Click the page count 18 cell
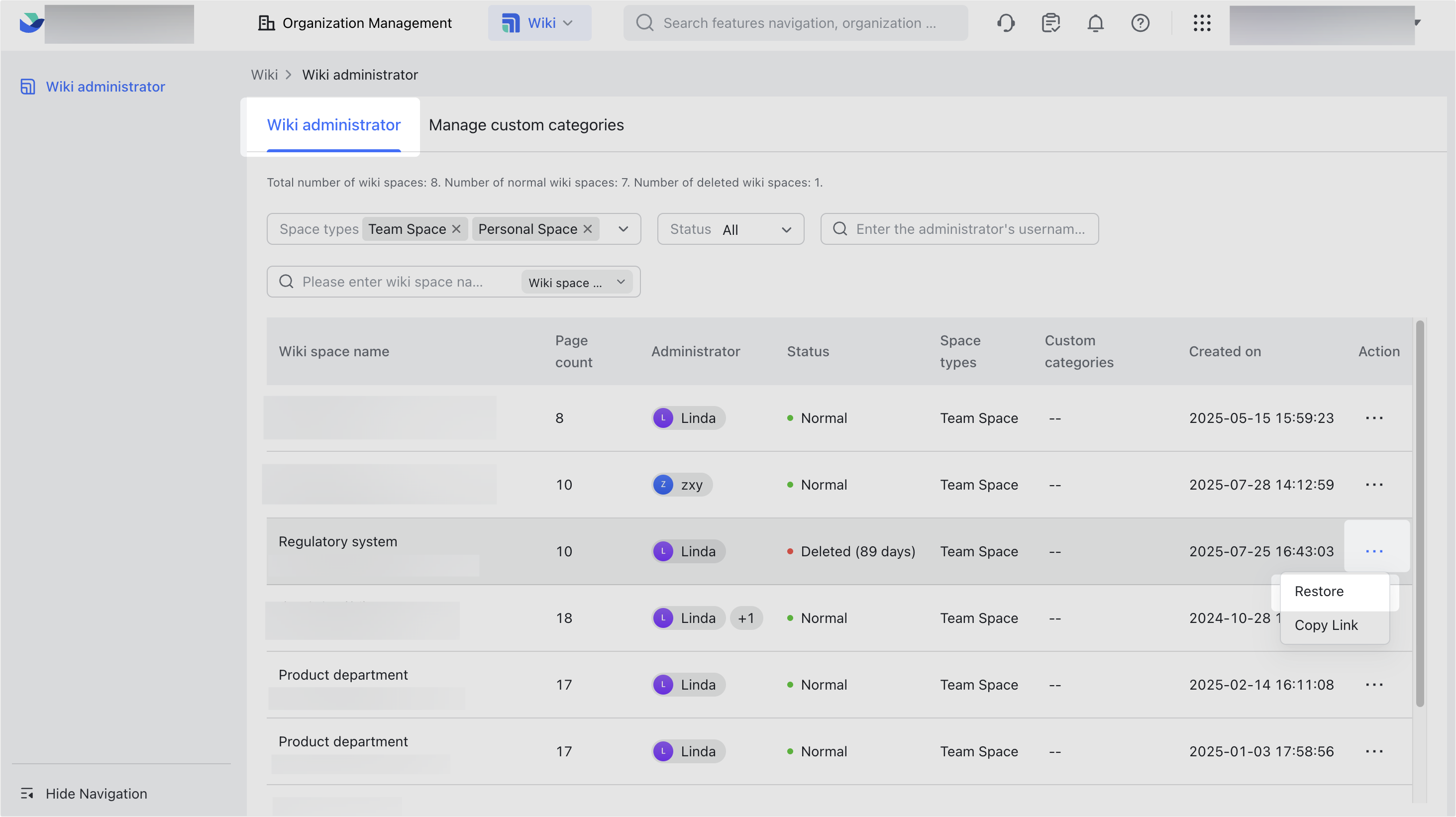Screen dimensions: 1456x817 coord(563,618)
